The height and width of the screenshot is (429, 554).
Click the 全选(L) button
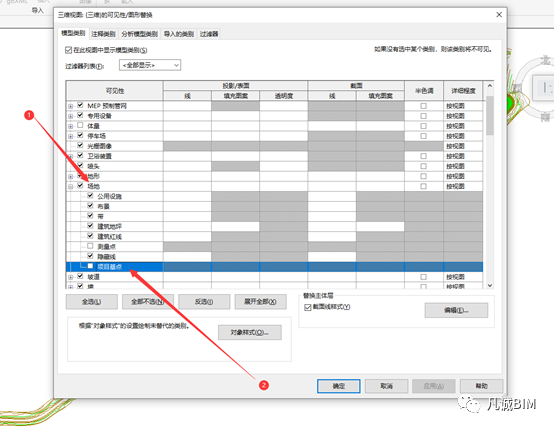92,302
